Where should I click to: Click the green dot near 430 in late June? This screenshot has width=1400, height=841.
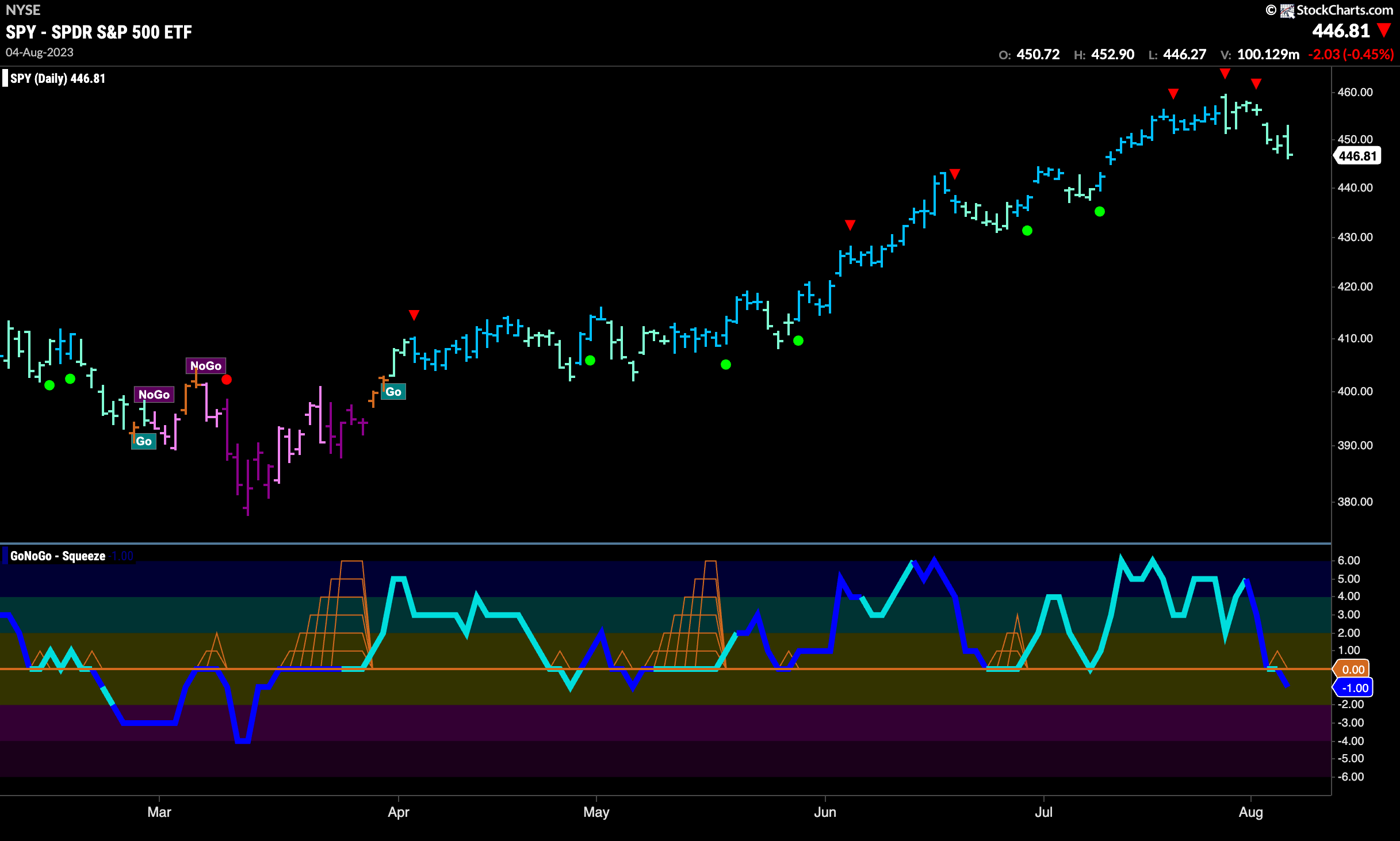(1027, 231)
